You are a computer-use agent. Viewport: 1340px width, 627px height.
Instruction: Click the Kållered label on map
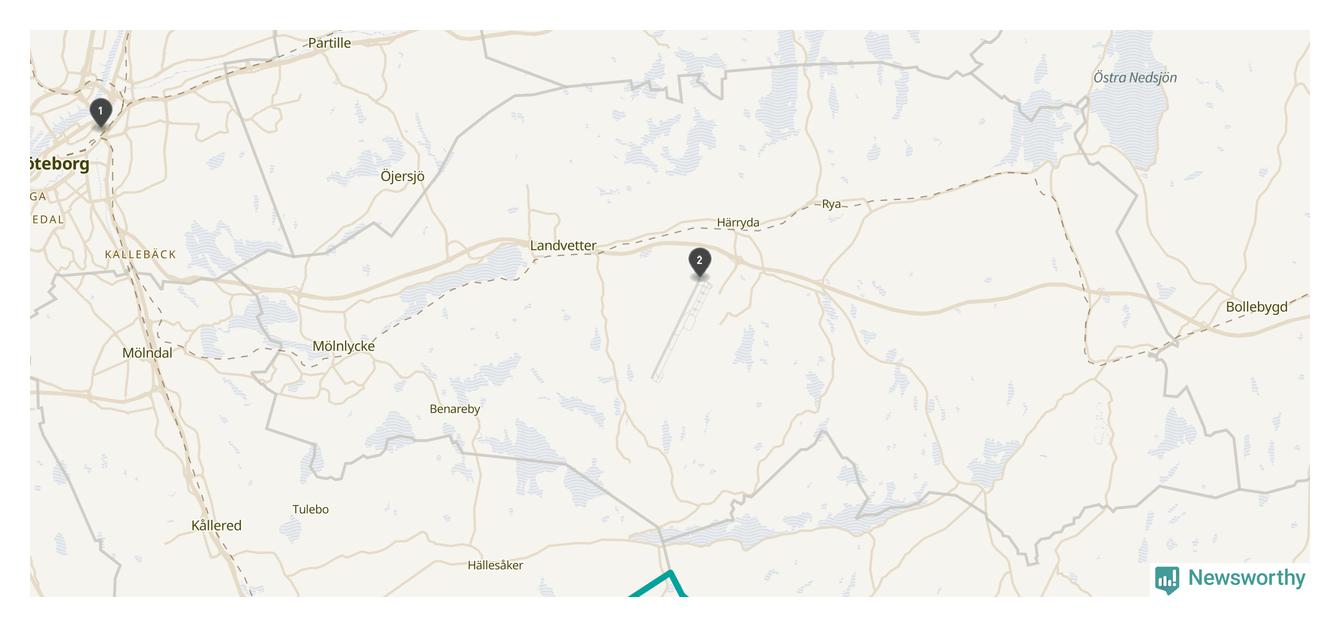pyautogui.click(x=216, y=525)
